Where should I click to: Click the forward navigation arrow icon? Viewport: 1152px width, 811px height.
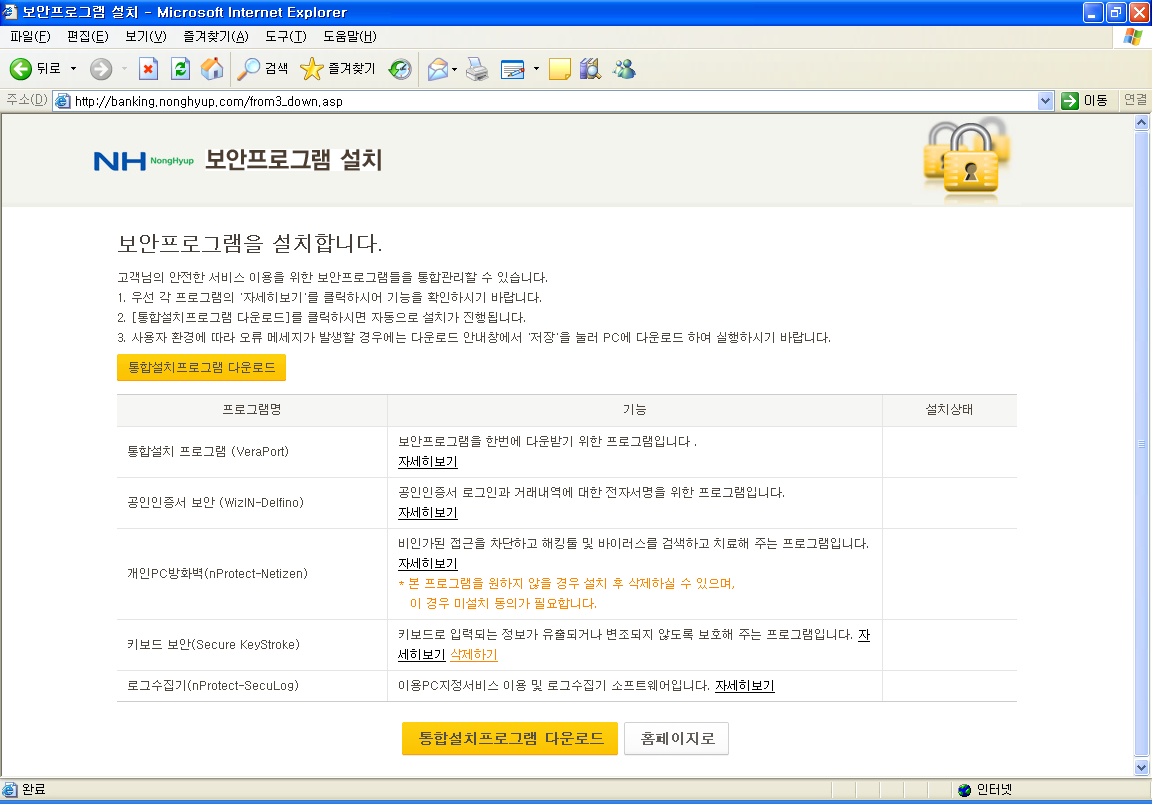pyautogui.click(x=101, y=69)
